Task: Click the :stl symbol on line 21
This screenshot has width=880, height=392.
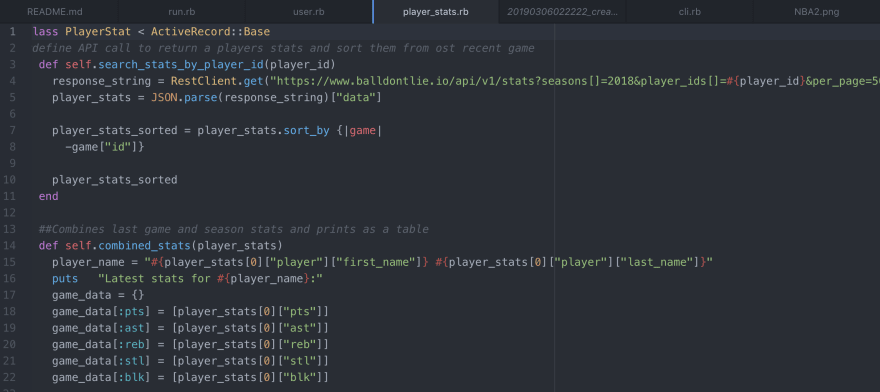Action: click(131, 361)
